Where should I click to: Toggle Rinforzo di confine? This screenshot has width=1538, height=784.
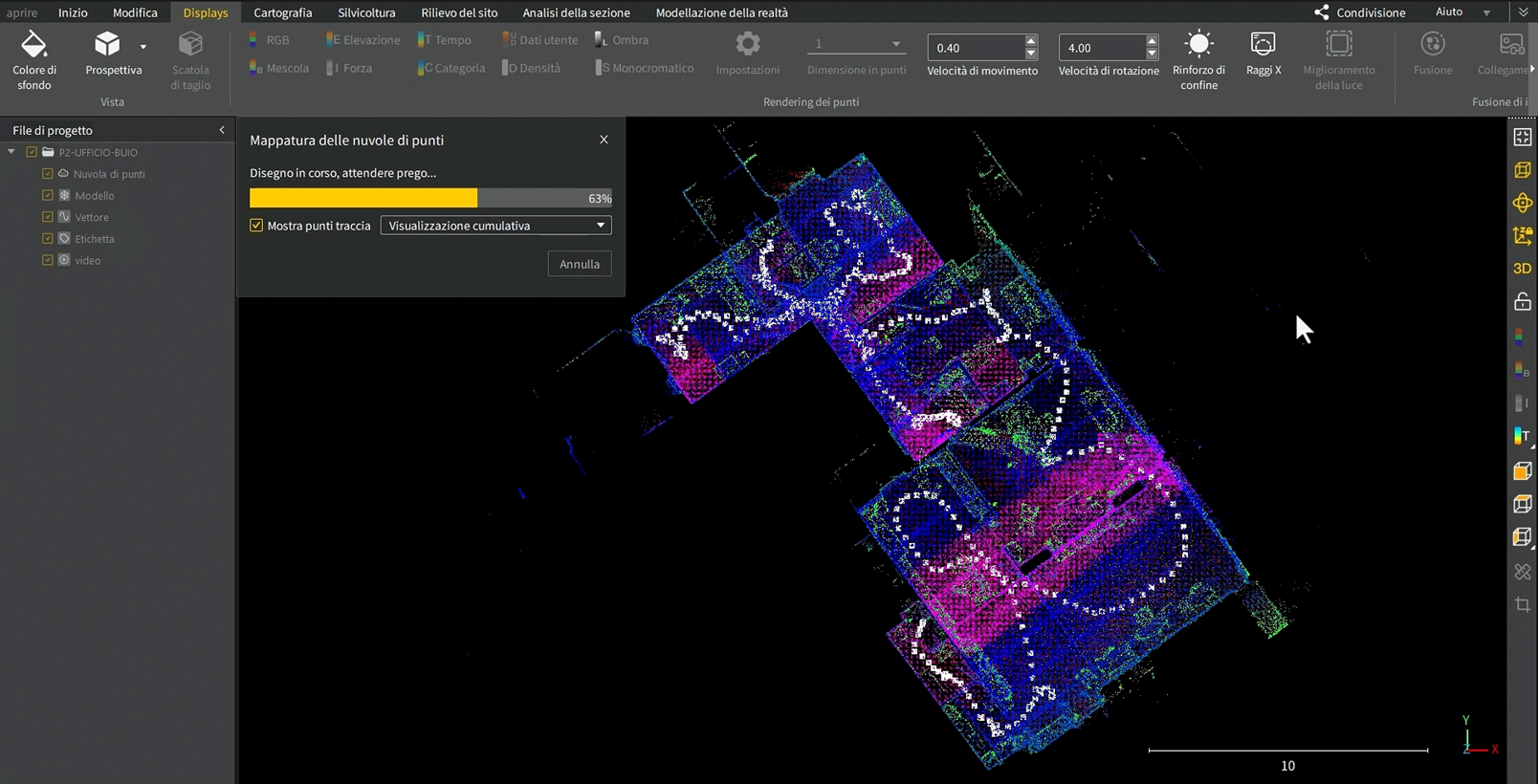(1198, 59)
